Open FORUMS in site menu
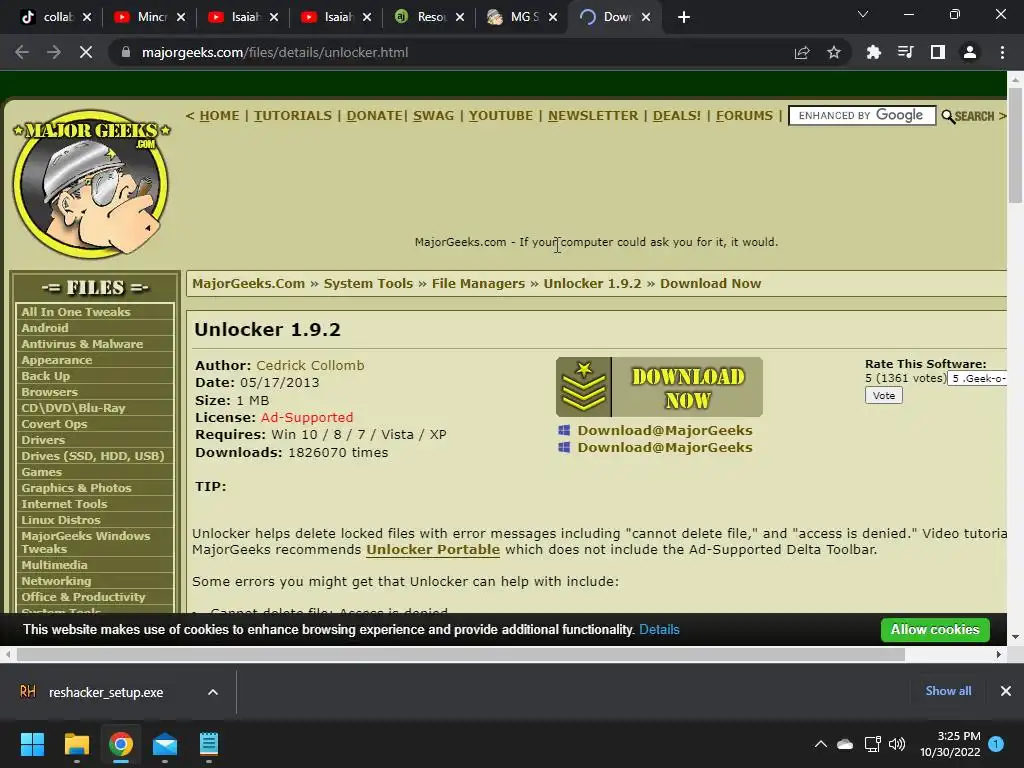This screenshot has height=768, width=1024. [744, 116]
